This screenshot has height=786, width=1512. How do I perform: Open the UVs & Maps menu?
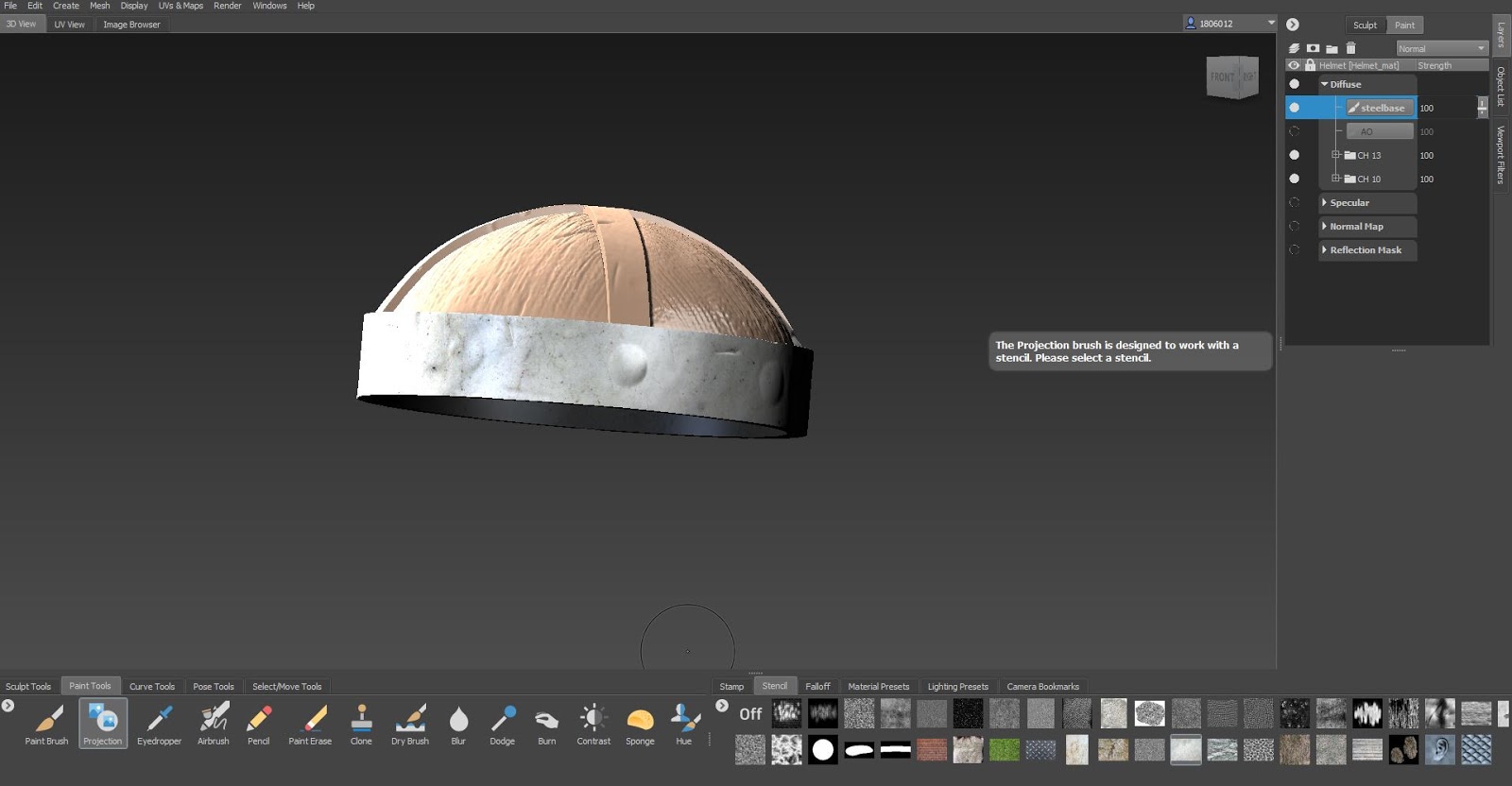(180, 6)
